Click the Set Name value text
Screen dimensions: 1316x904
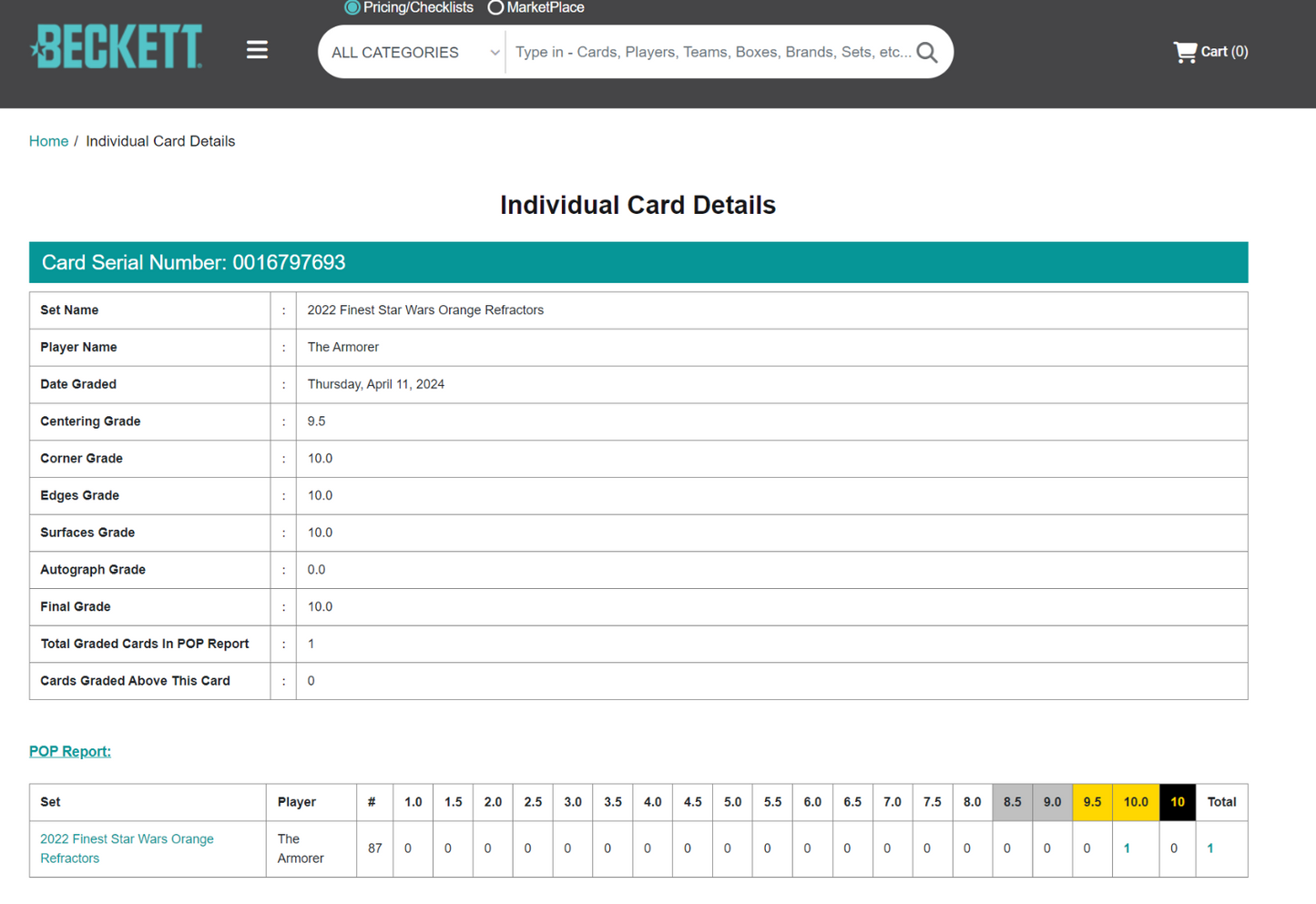coord(425,310)
